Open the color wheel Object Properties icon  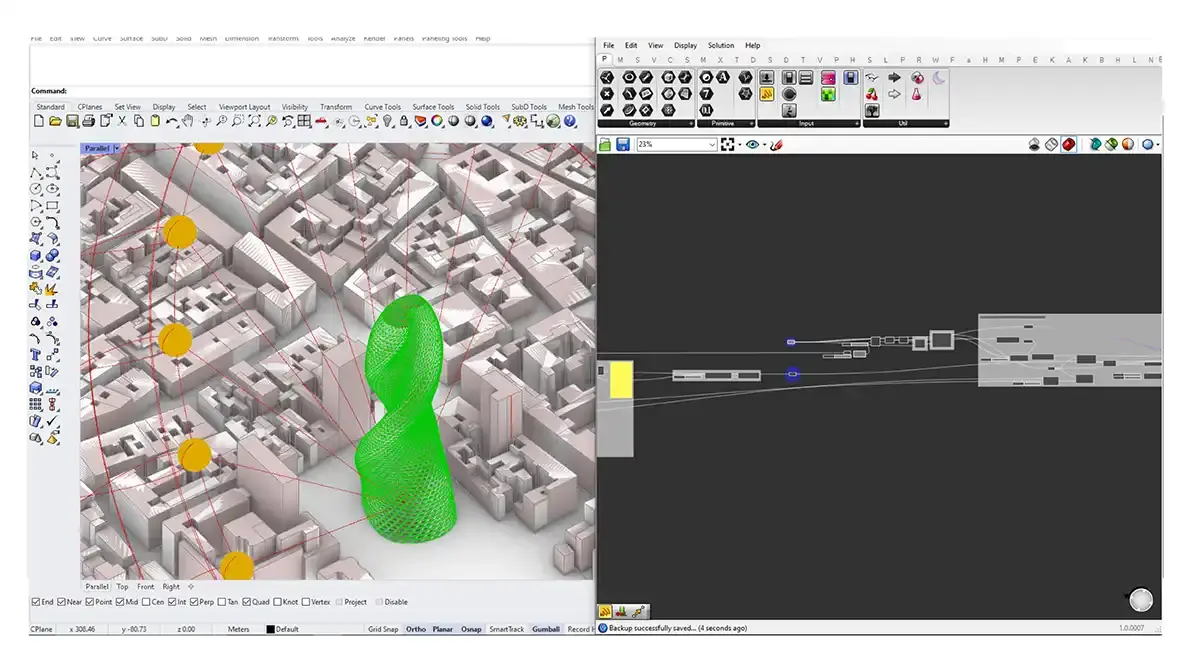(x=437, y=121)
